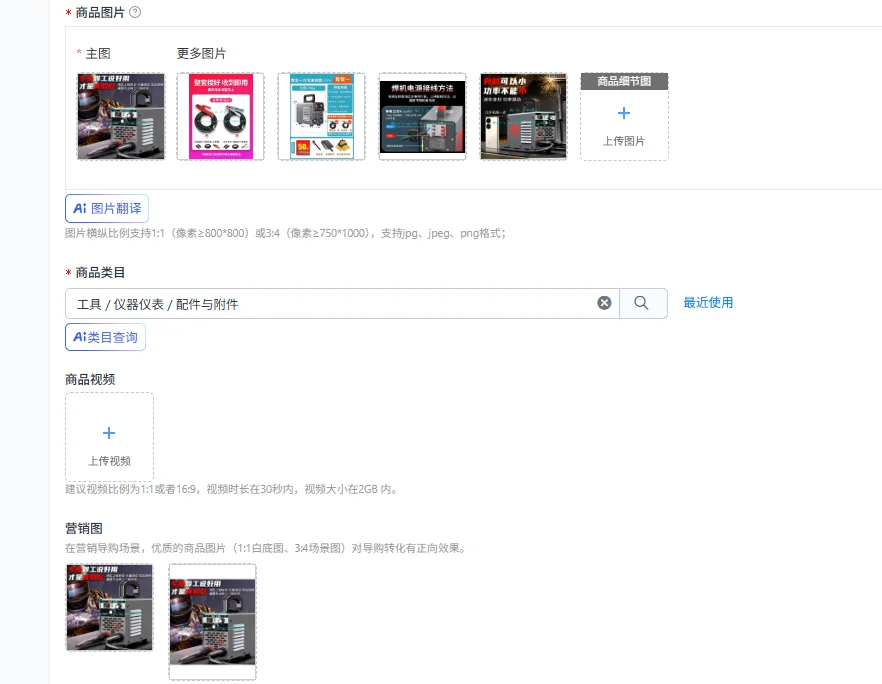Open the pink welding clamps thumbnail

(220, 116)
